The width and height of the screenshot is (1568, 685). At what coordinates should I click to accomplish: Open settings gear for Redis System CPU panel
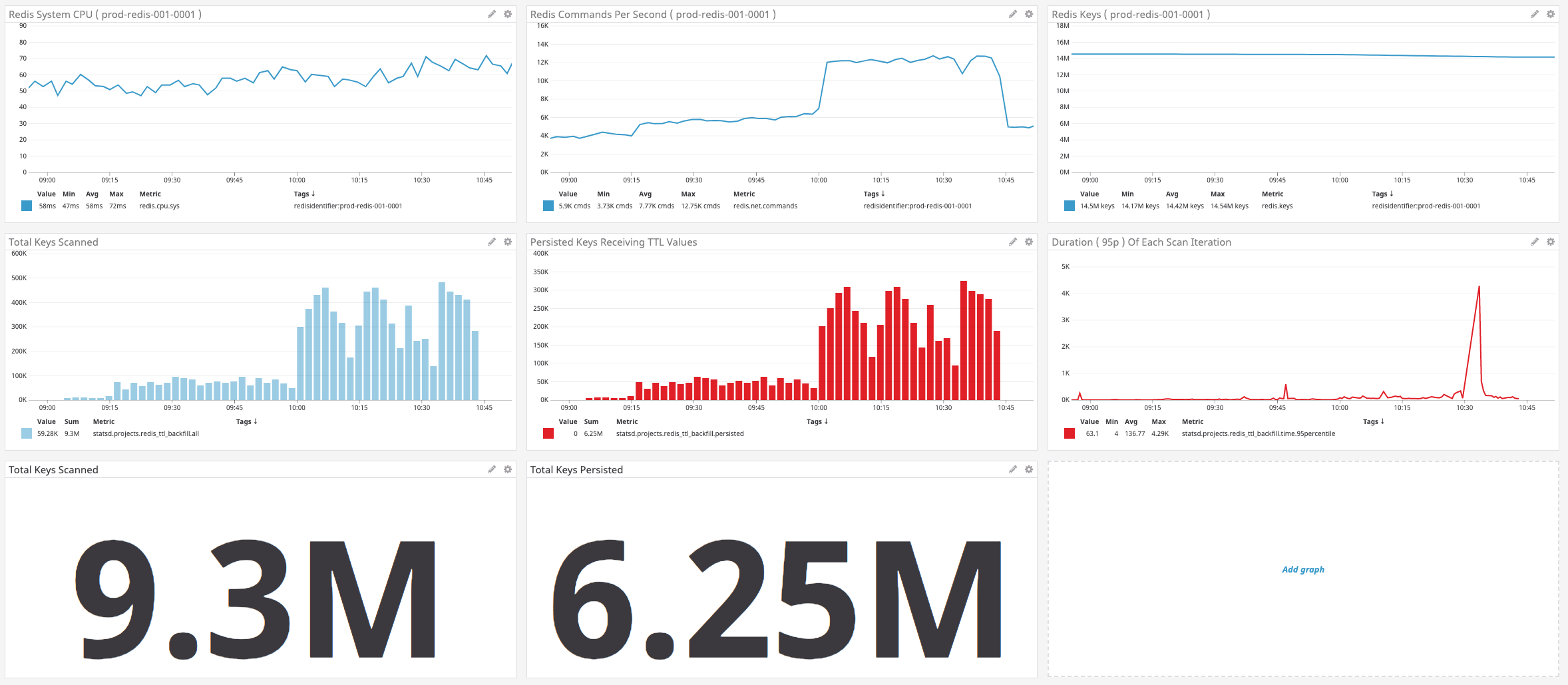point(508,14)
